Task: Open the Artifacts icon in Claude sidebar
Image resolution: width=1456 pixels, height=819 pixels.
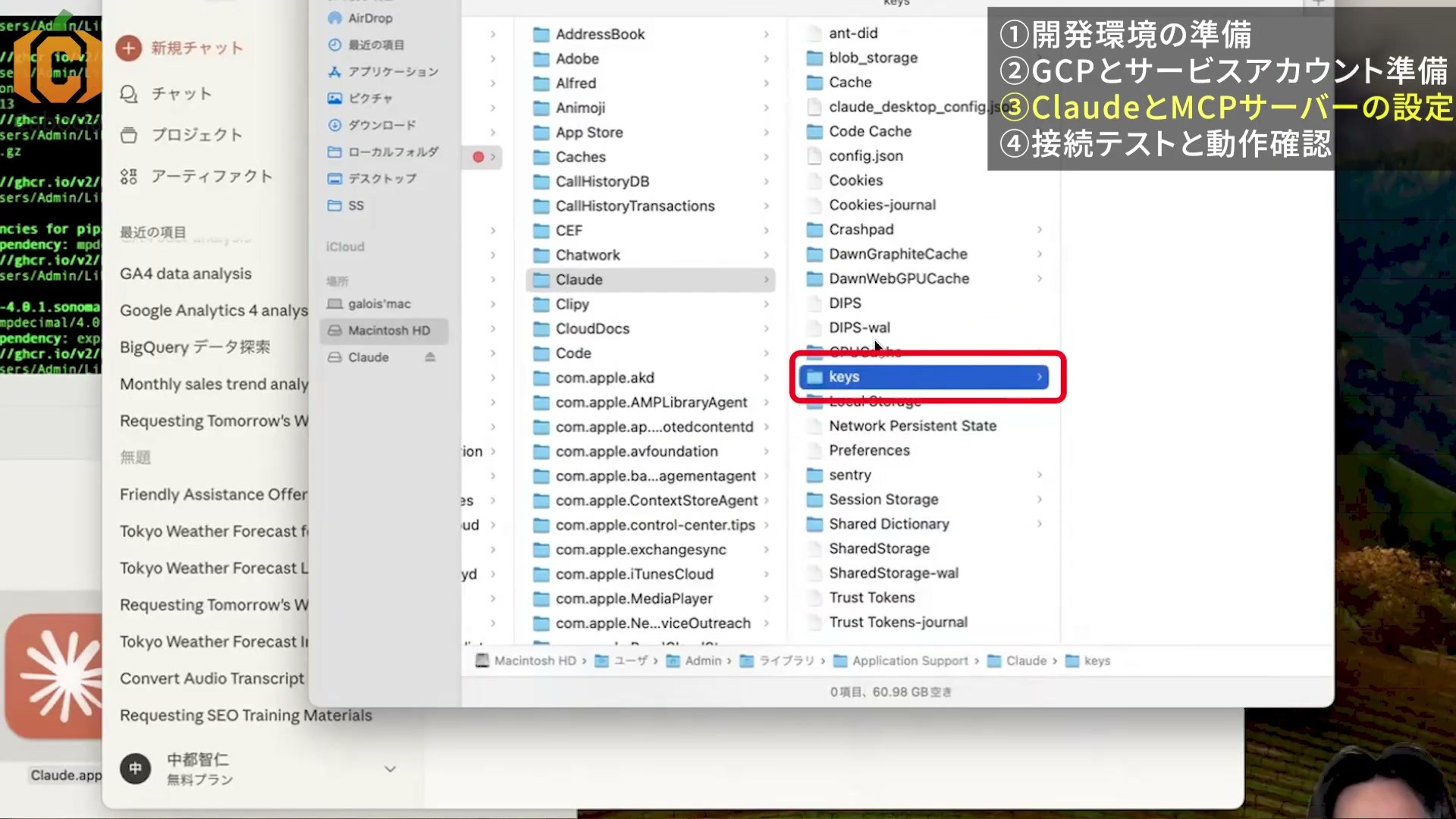Action: (x=129, y=177)
